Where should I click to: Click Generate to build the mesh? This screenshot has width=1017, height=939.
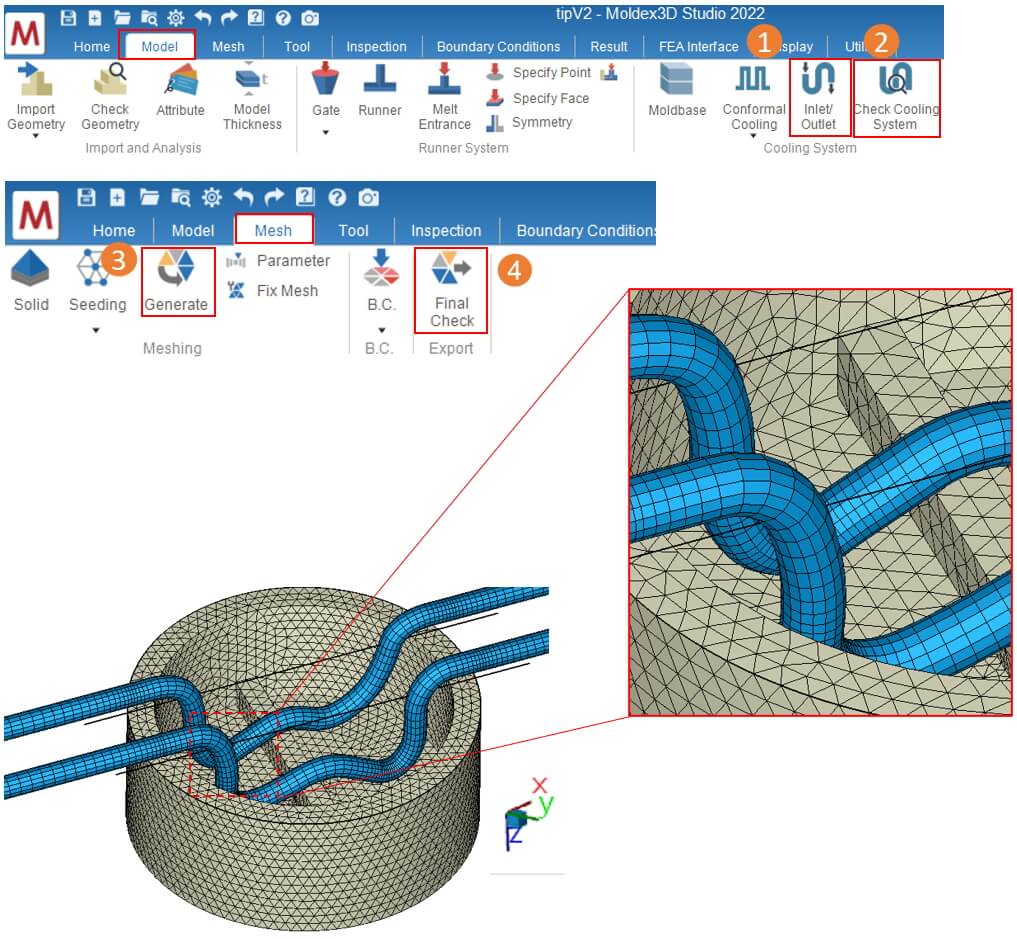click(178, 281)
